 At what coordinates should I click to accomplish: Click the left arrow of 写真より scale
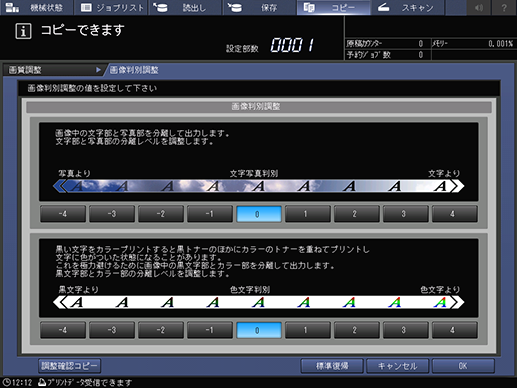point(60,186)
